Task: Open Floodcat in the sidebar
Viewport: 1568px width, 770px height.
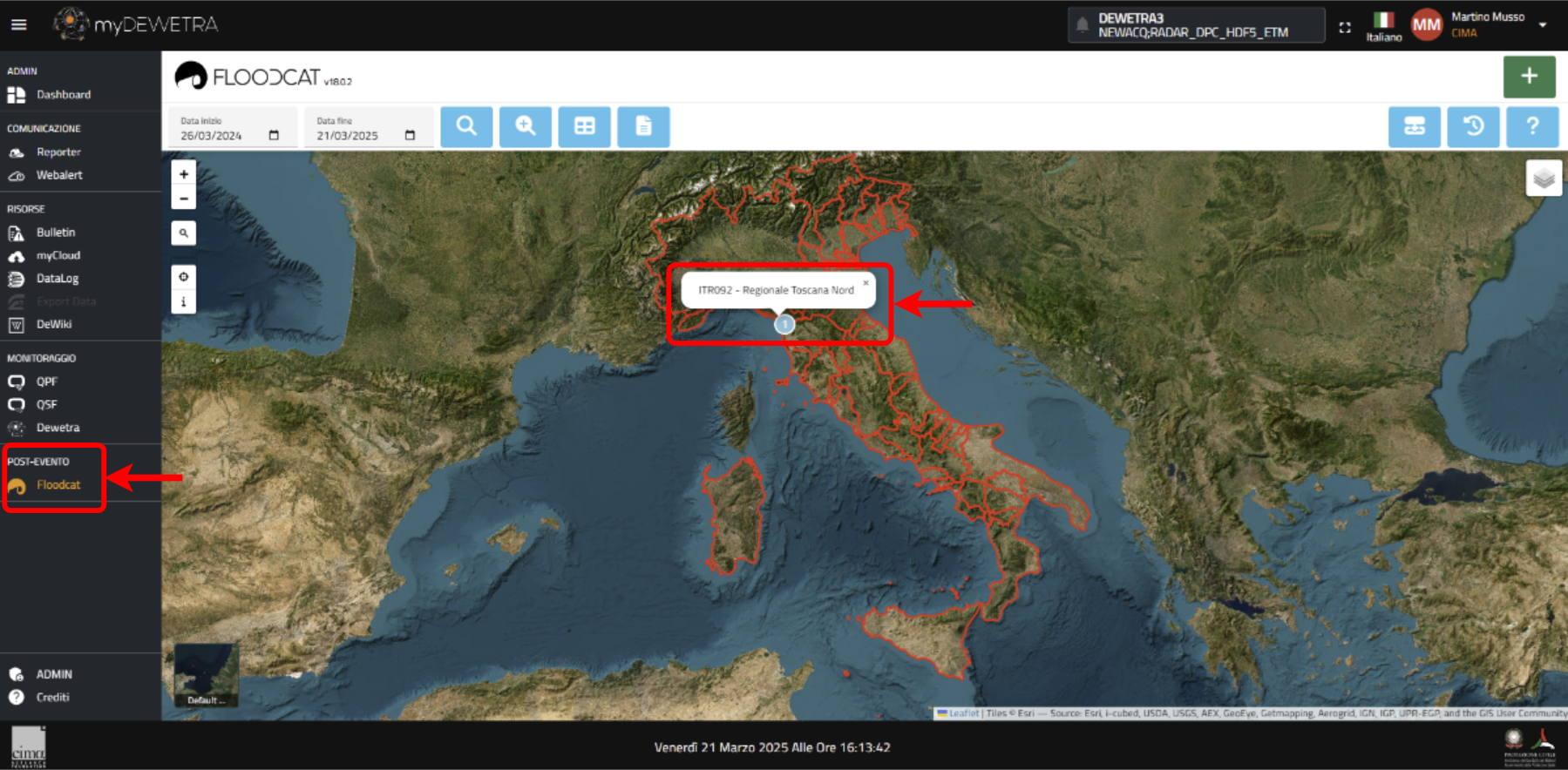Action: click(58, 485)
